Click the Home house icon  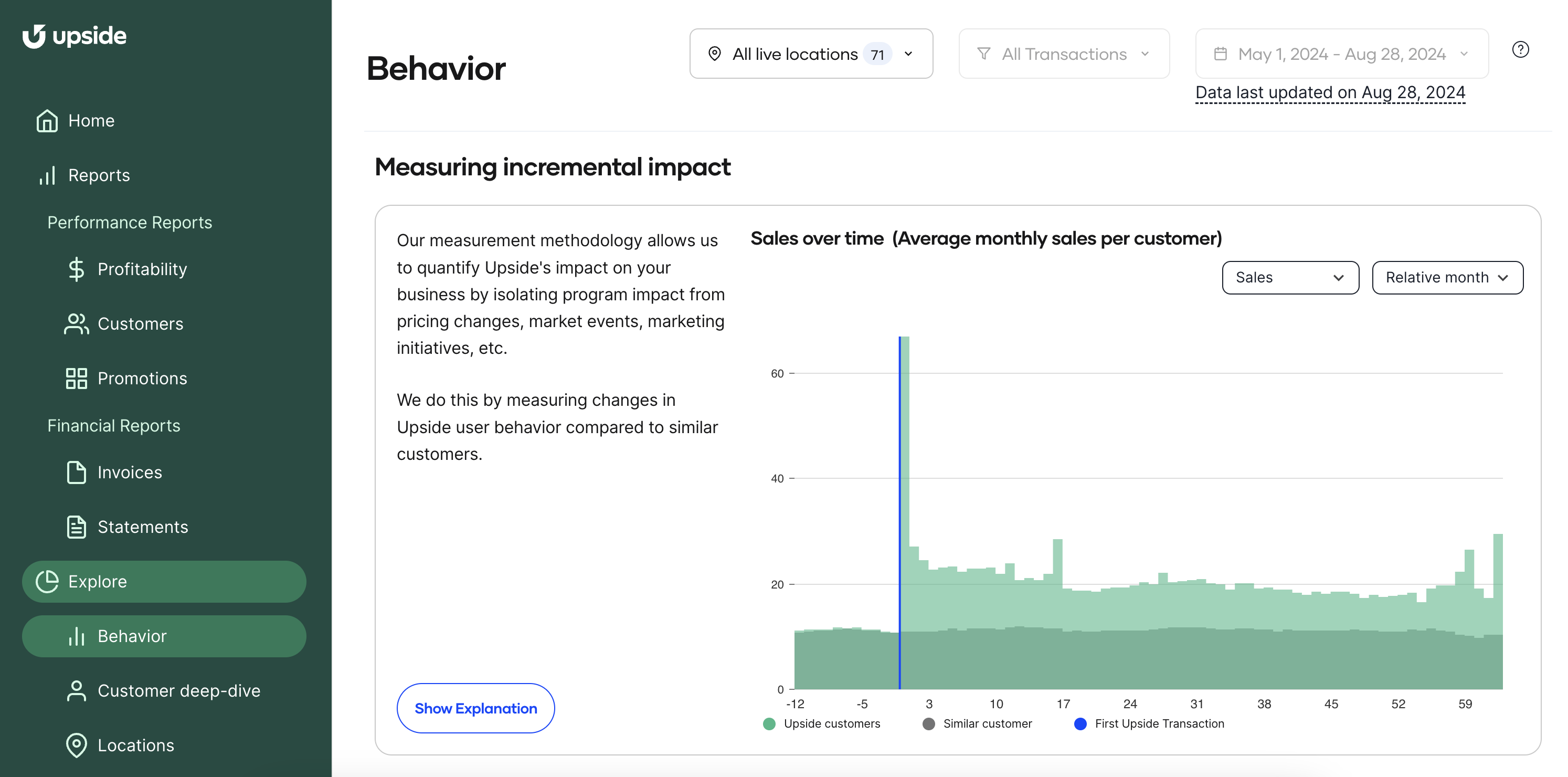47,121
